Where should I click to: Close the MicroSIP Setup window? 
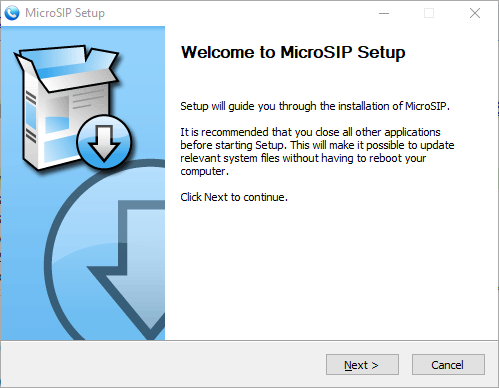pyautogui.click(x=475, y=13)
